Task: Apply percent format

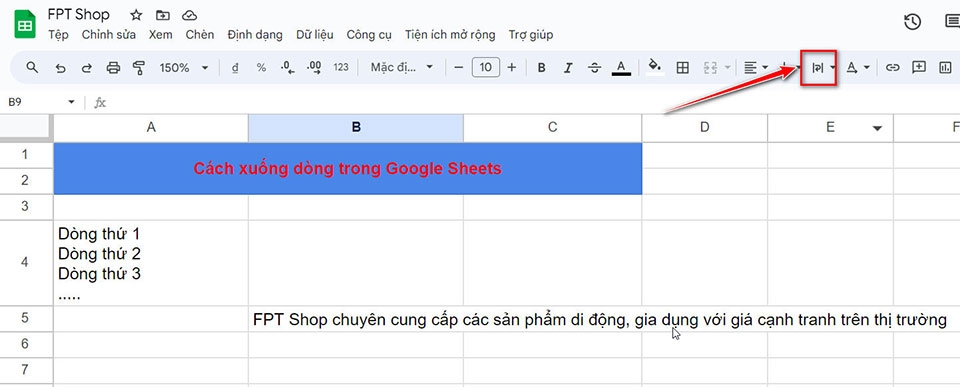Action: [261, 68]
